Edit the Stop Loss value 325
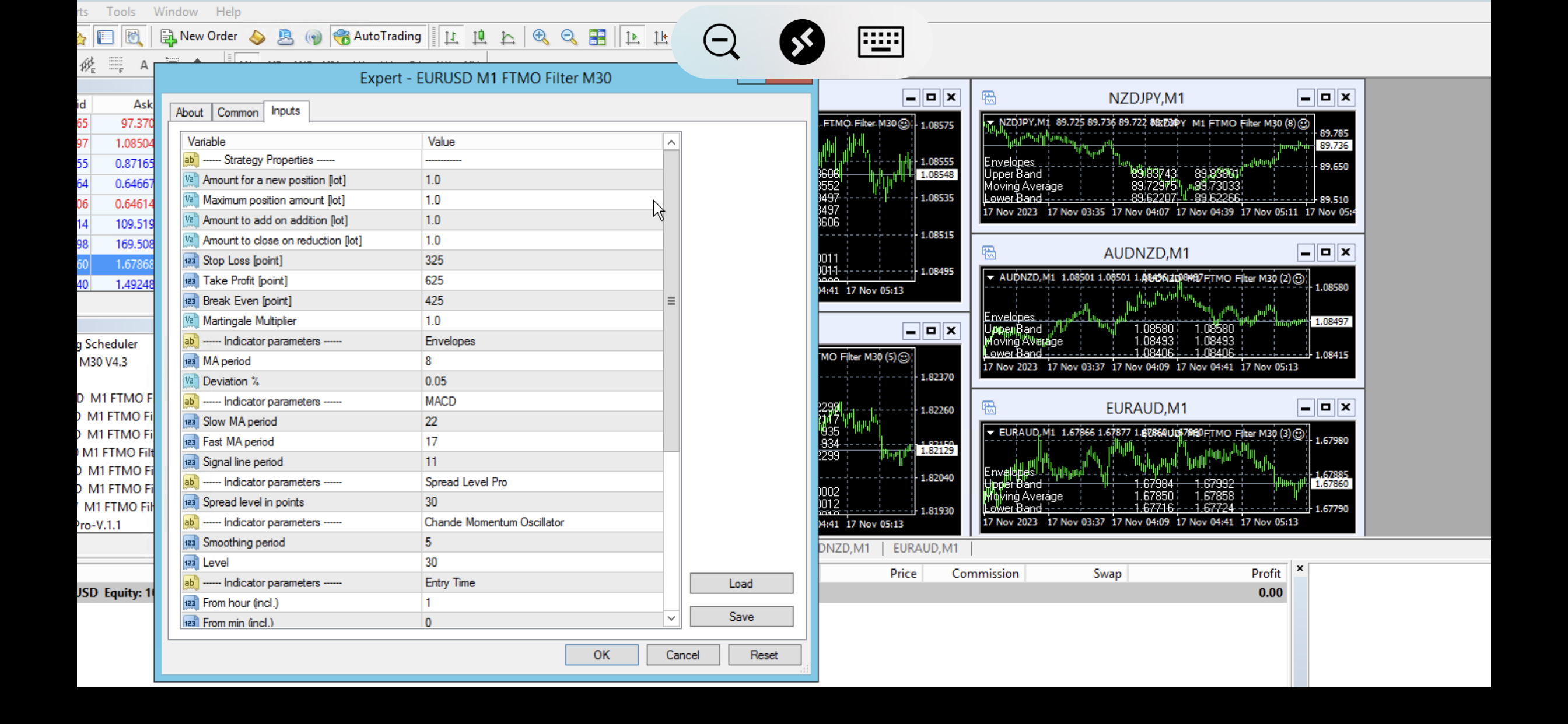The width and height of the screenshot is (1568, 724). click(542, 261)
